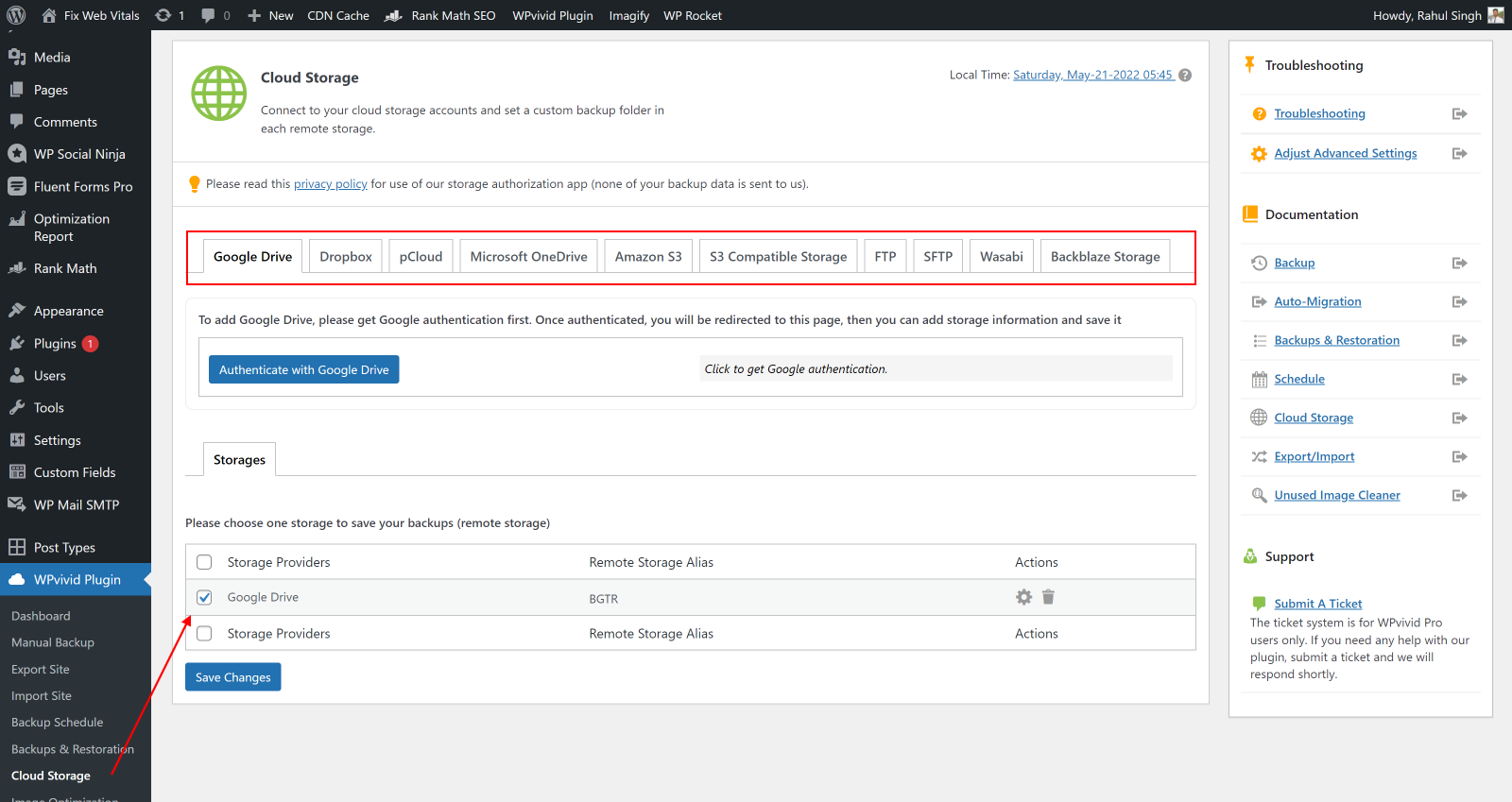1512x802 pixels.
Task: Click the external arrow icon beside the Cloud Storage doc link
Action: coord(1459,418)
